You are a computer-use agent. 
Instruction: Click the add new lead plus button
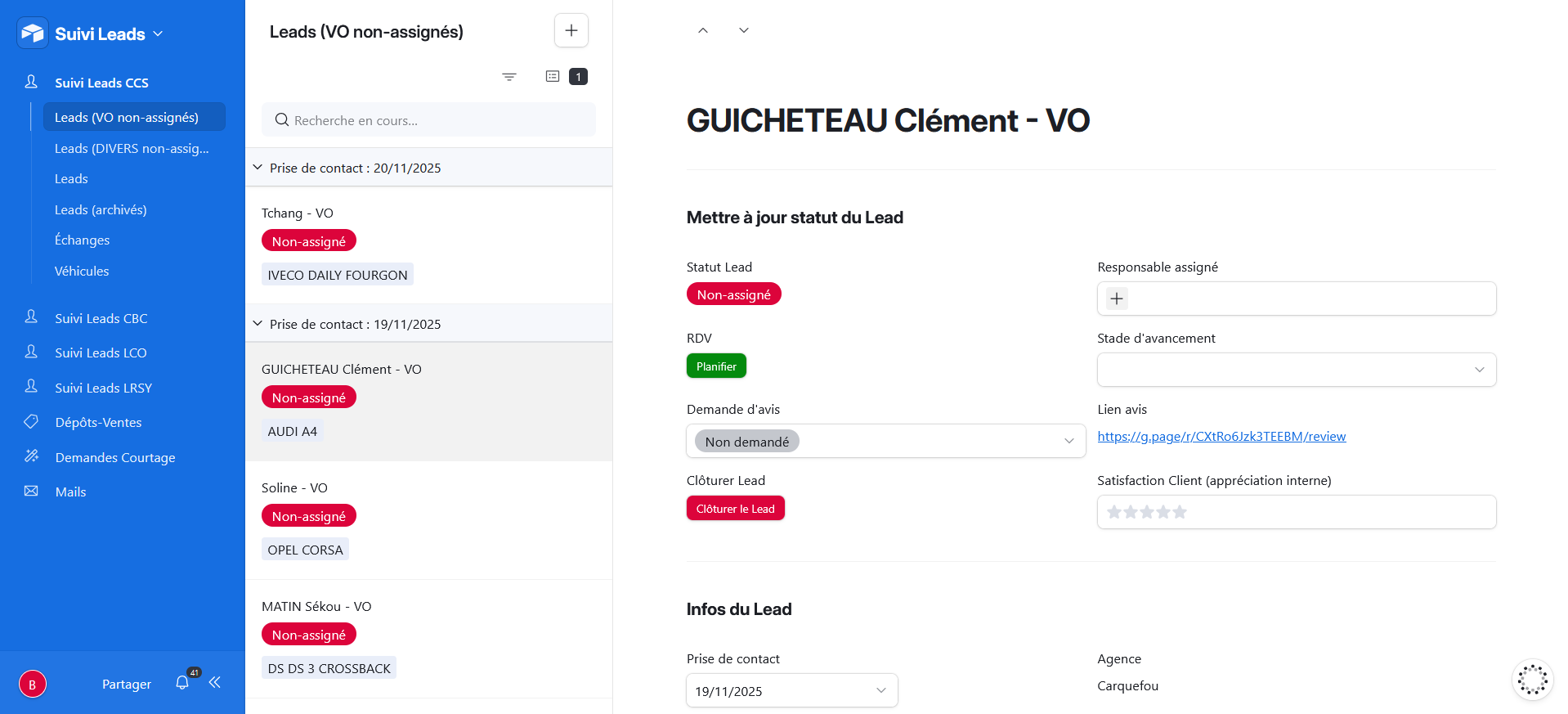coord(571,31)
